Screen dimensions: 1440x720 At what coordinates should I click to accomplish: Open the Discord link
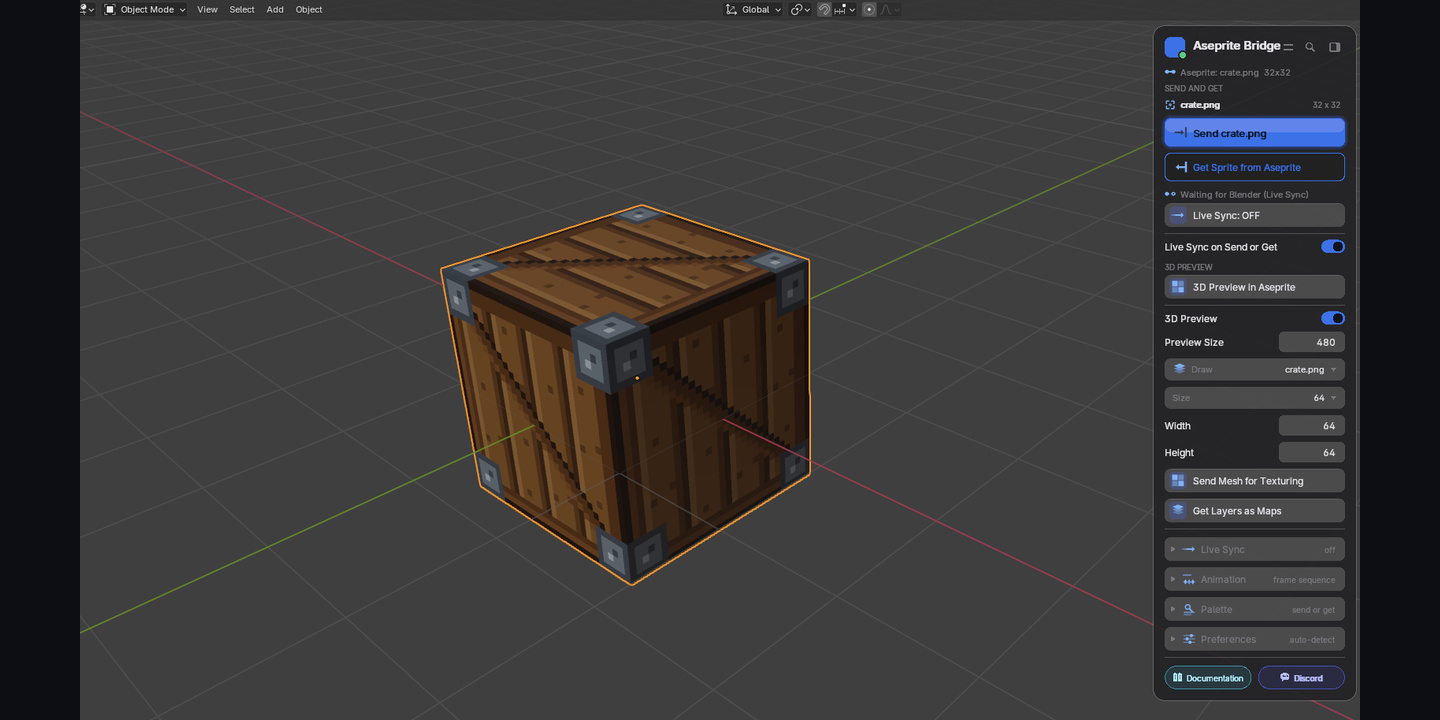[x=1301, y=678]
